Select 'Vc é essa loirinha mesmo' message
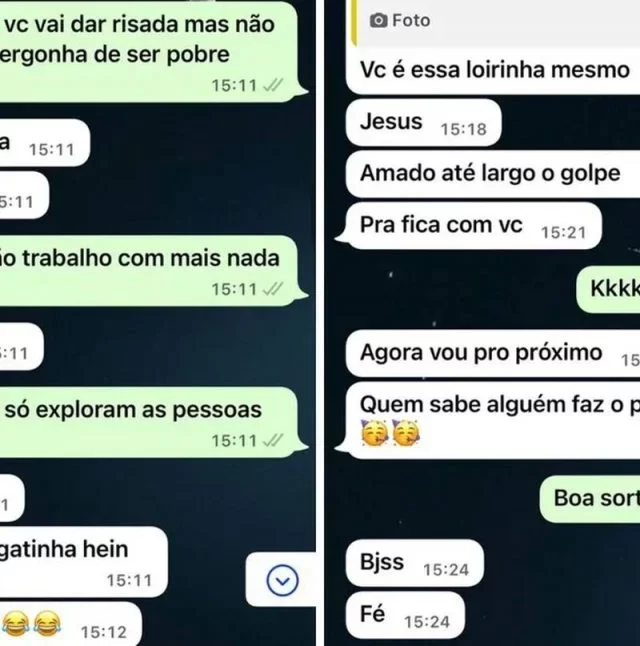 pyautogui.click(x=493, y=69)
